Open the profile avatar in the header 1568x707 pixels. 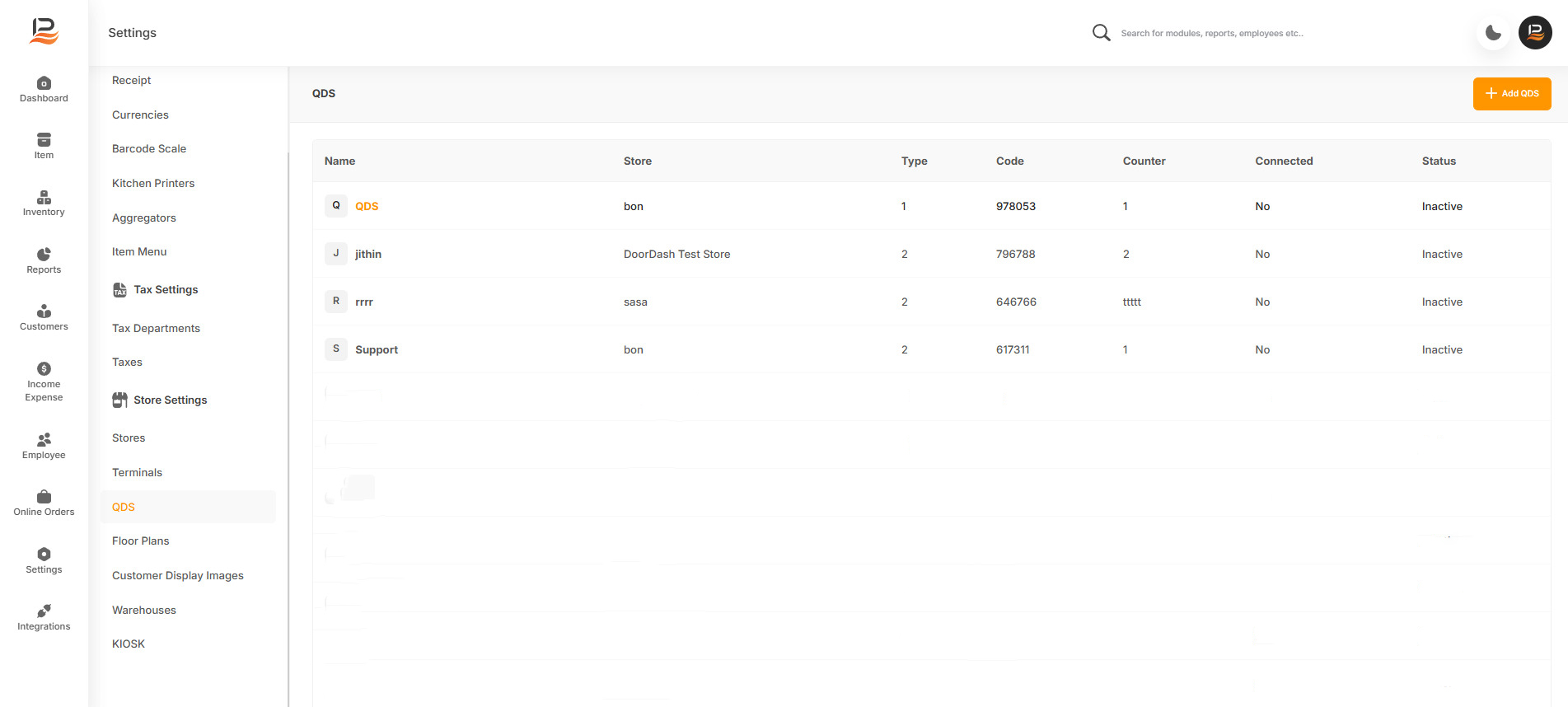pos(1535,32)
